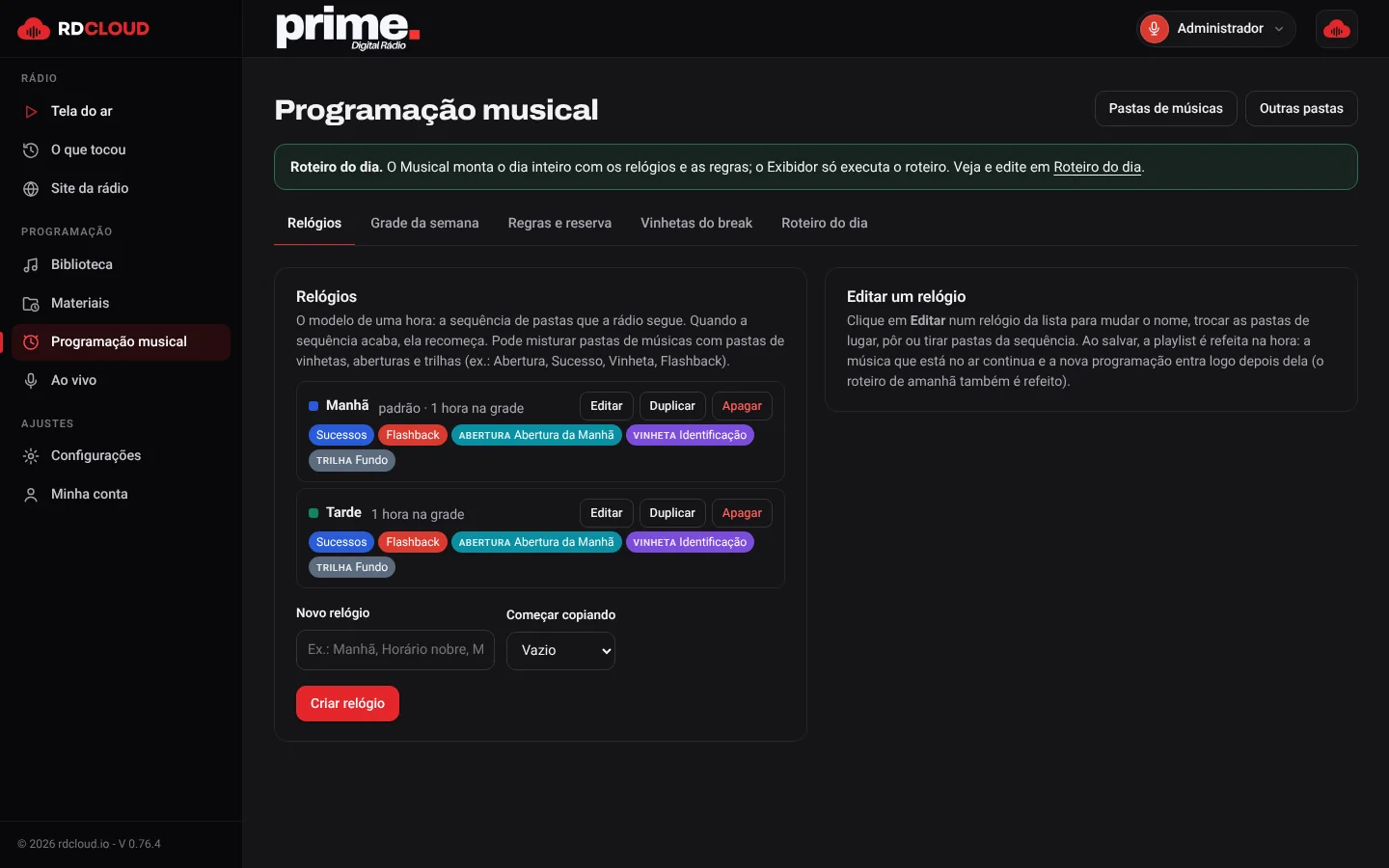Image resolution: width=1389 pixels, height=868 pixels.
Task: Click the person icon beside Minha conta
Action: click(31, 495)
